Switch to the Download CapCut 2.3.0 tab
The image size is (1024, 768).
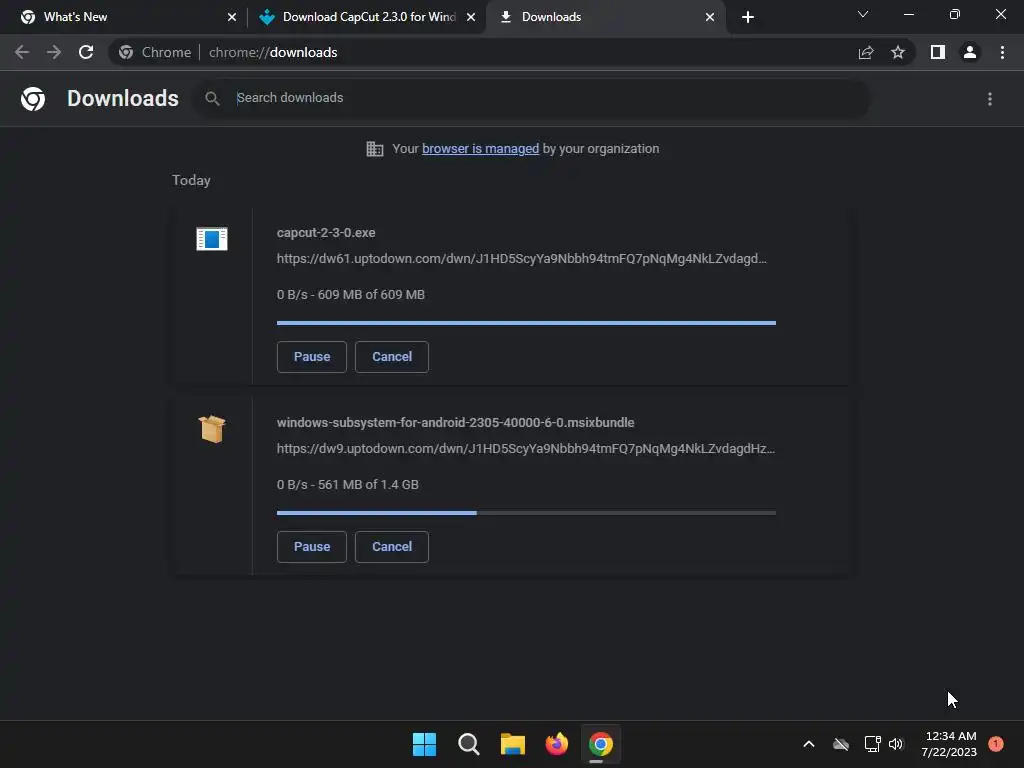click(x=366, y=17)
